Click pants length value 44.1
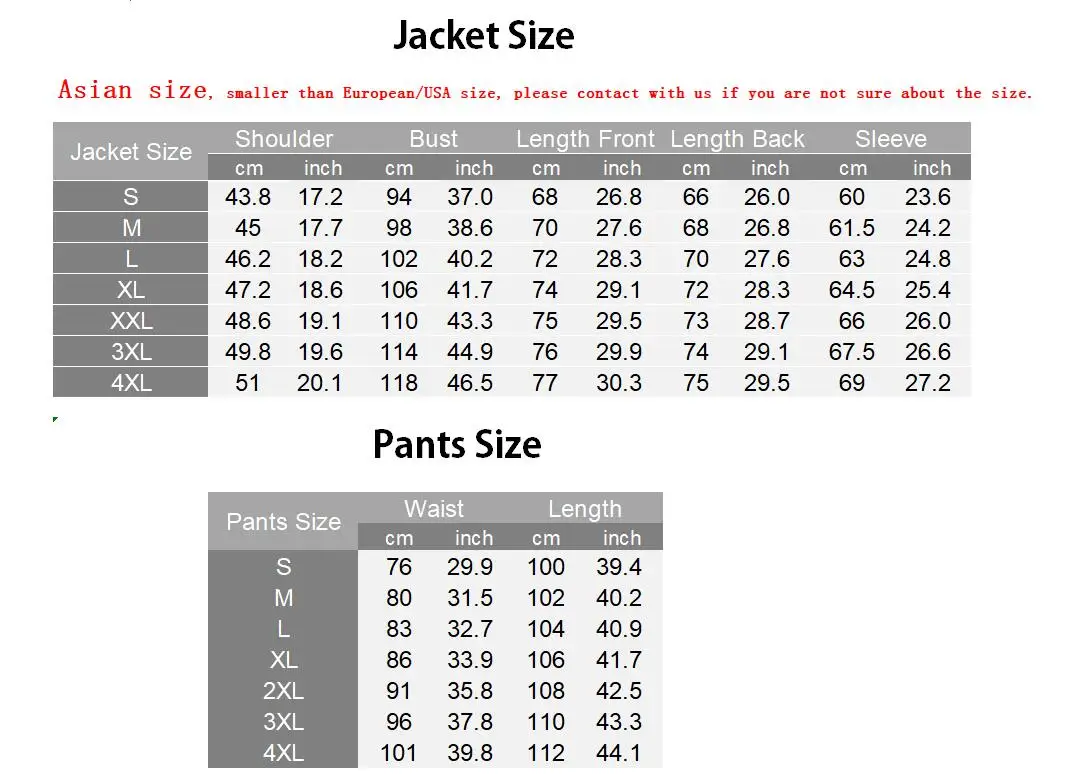1090x781 pixels. (x=618, y=752)
